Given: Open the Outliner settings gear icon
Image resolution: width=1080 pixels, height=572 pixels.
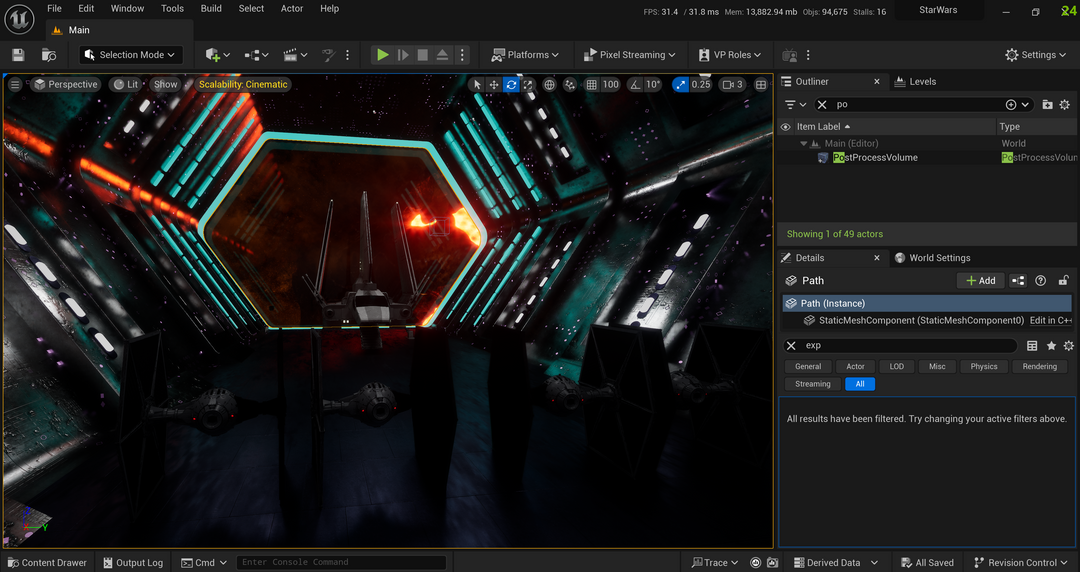Looking at the screenshot, I should (1065, 105).
